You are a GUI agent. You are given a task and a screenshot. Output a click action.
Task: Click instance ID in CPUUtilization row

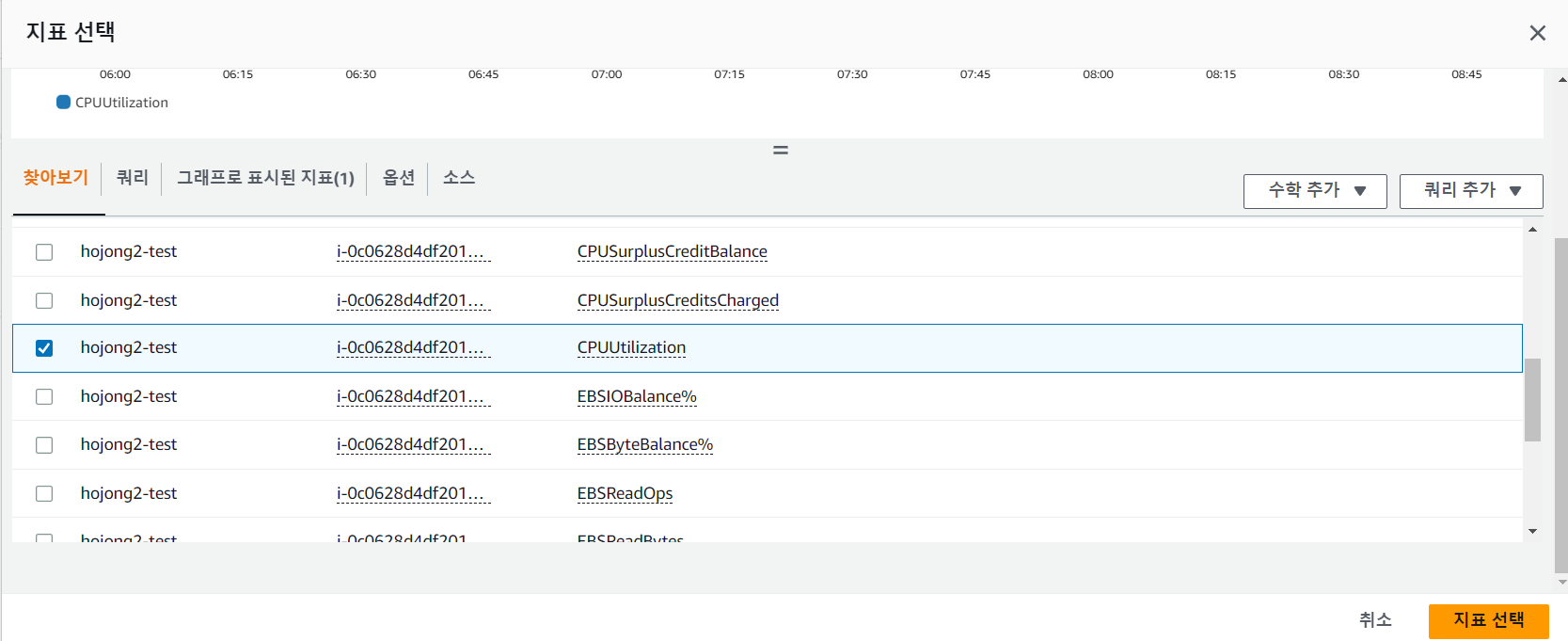414,347
